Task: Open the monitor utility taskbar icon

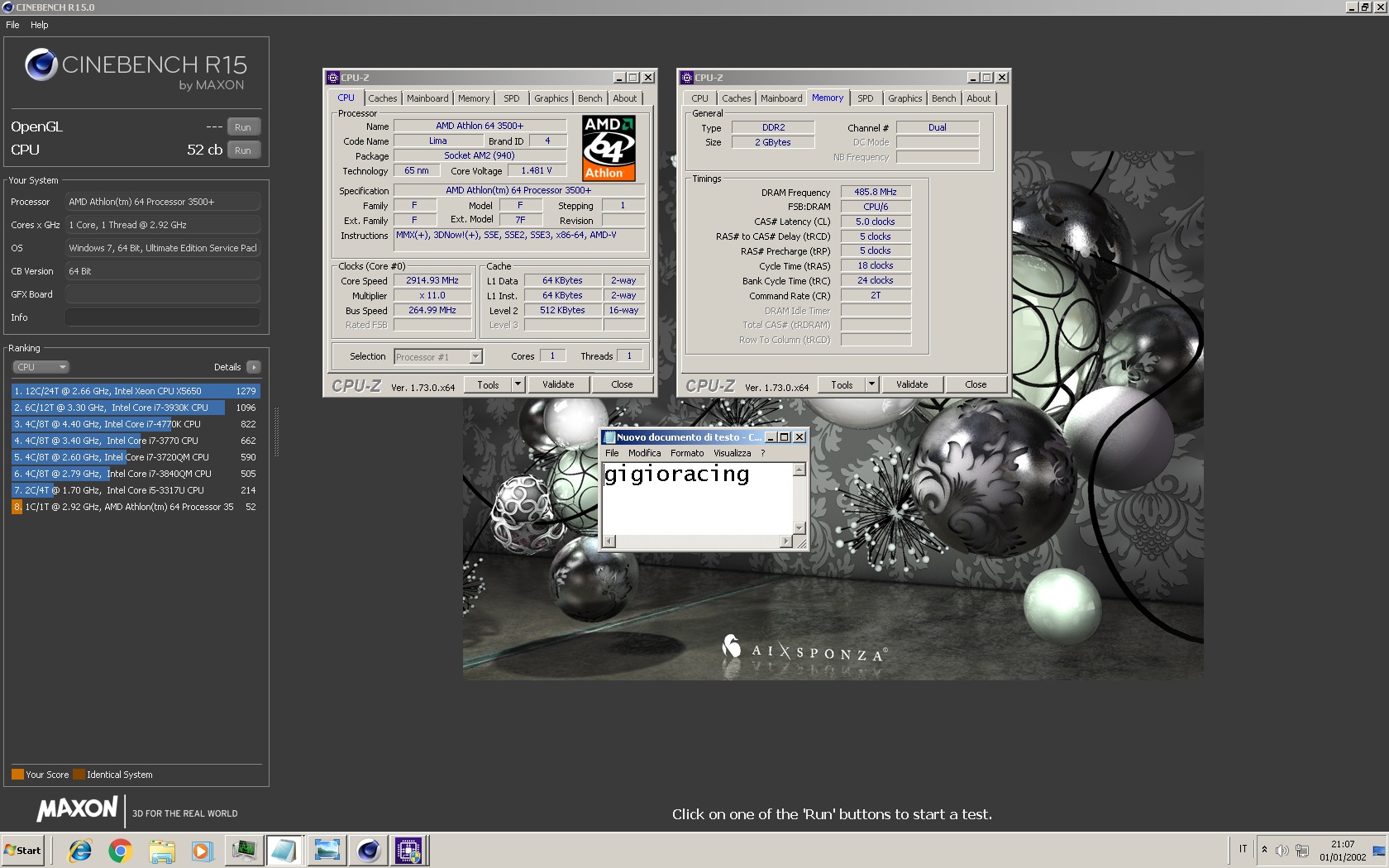Action: (244, 850)
